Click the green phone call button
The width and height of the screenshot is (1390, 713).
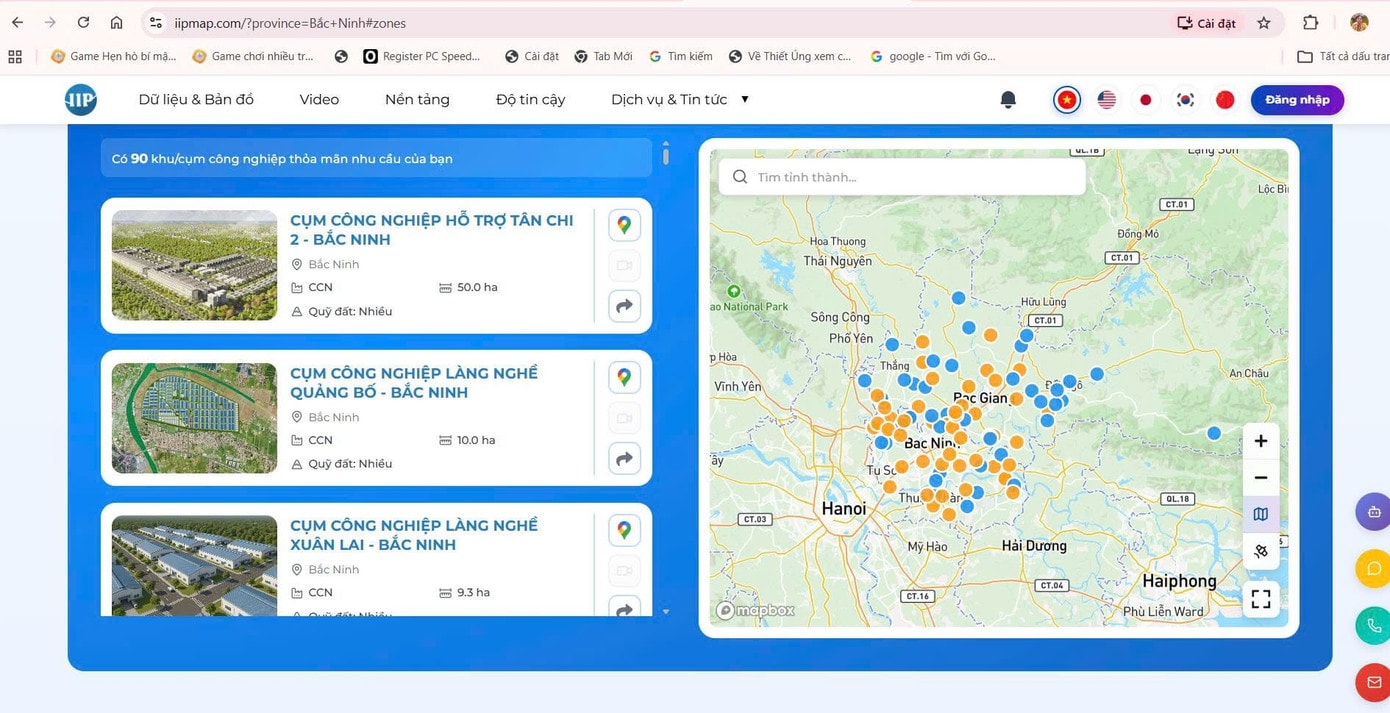tap(1374, 626)
